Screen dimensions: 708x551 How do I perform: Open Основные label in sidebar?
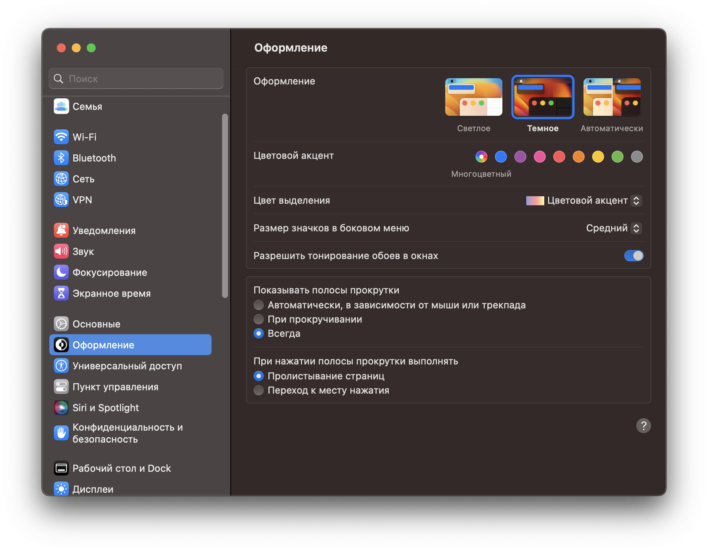click(x=96, y=324)
